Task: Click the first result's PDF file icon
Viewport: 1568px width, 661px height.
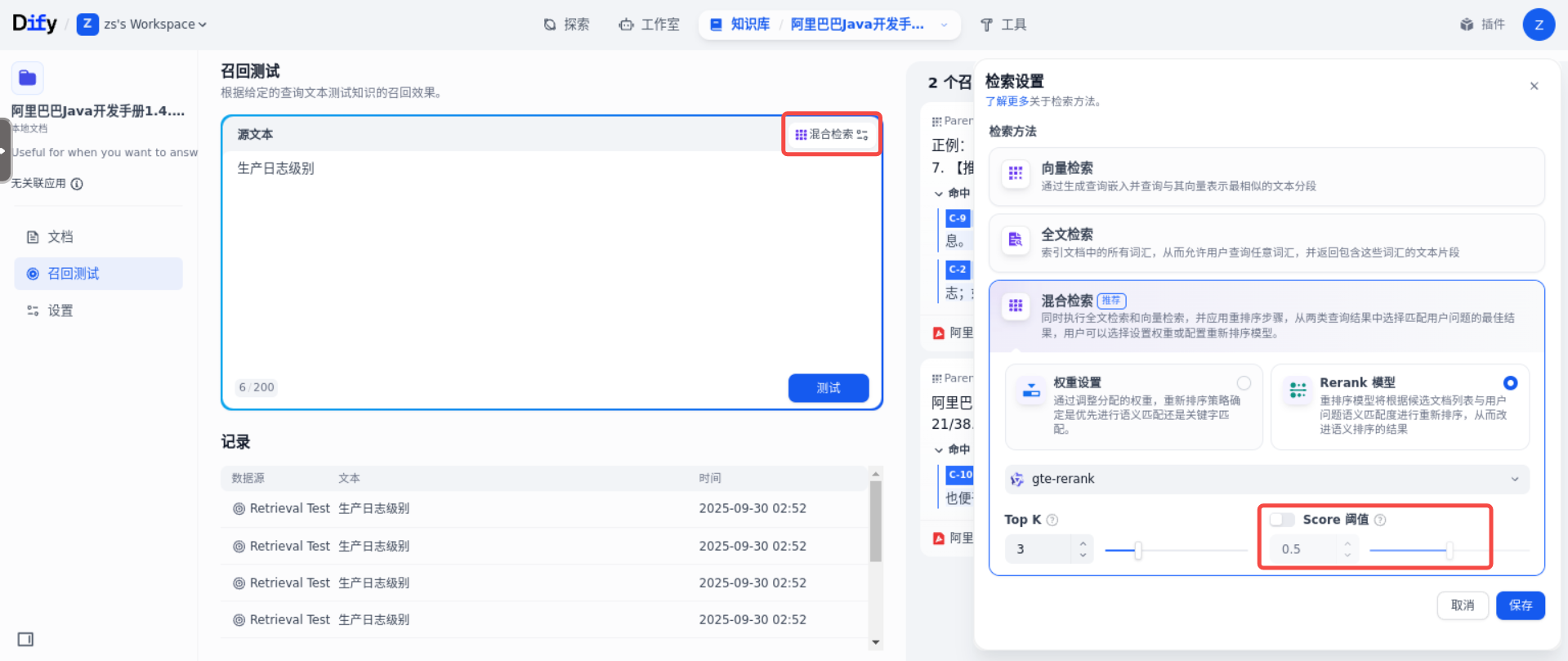Action: [x=939, y=333]
